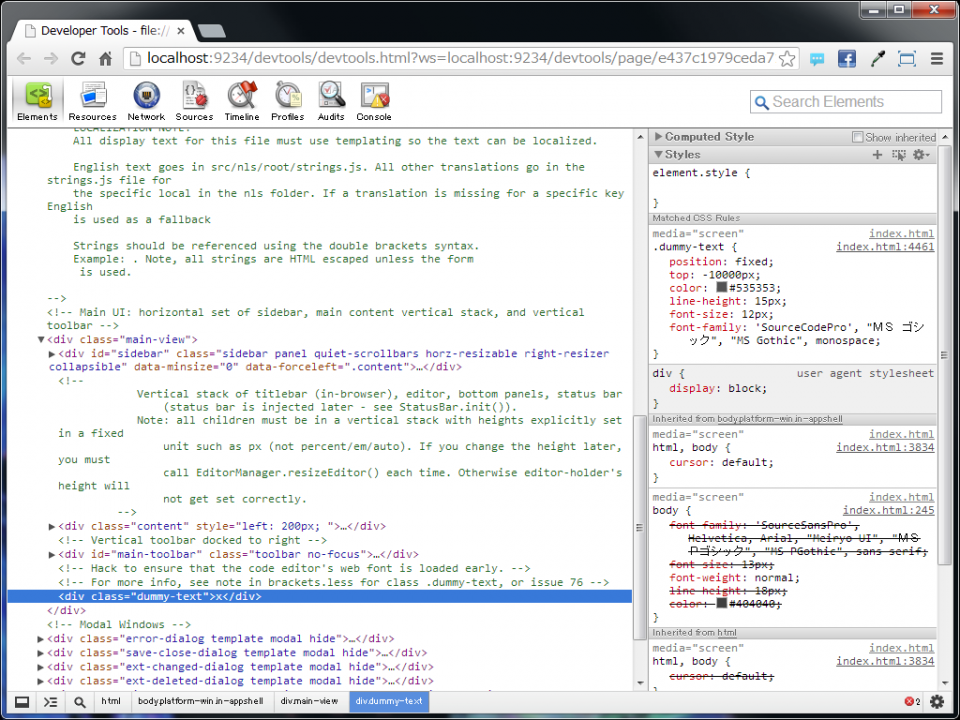Expand the div.content tree node
The width and height of the screenshot is (960, 720).
(x=52, y=525)
